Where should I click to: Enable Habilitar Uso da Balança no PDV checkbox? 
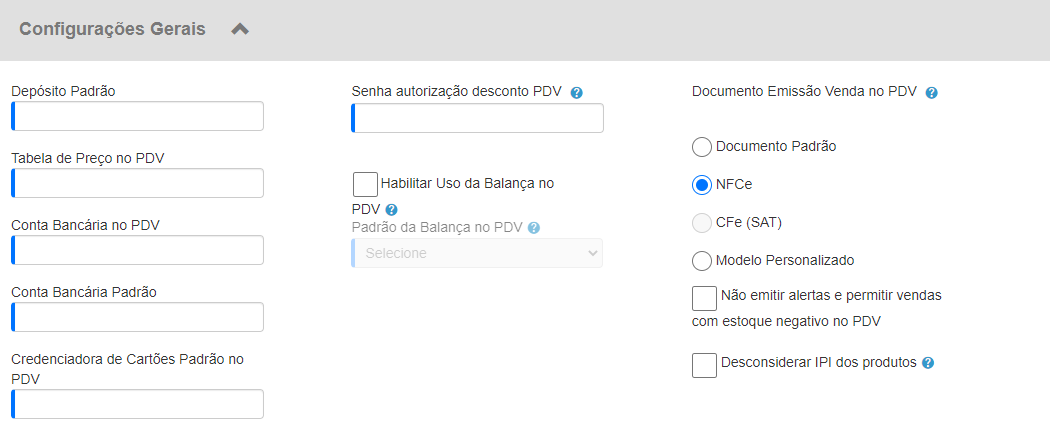(365, 184)
